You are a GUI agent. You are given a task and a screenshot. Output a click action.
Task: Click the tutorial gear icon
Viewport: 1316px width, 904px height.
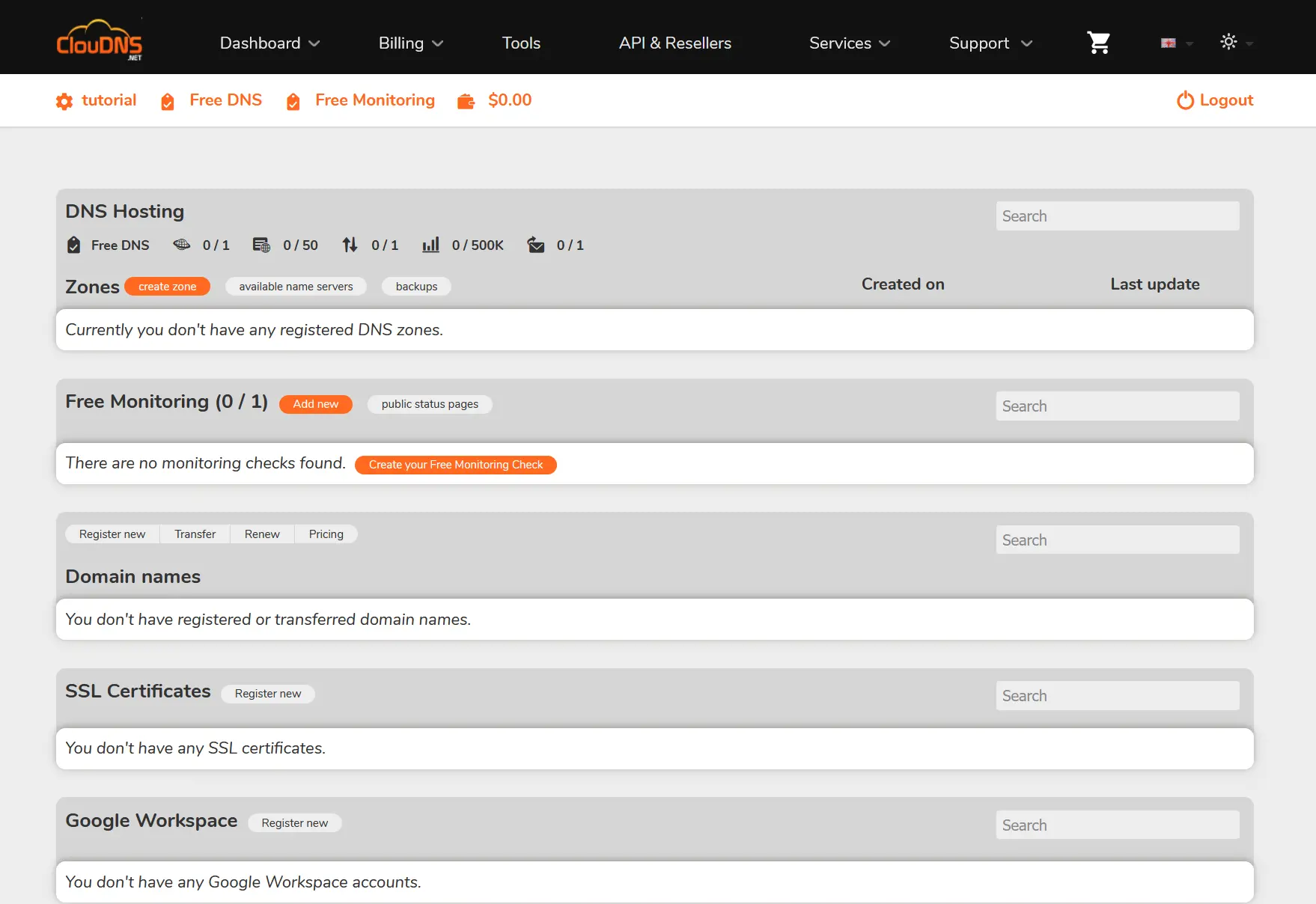pos(64,101)
